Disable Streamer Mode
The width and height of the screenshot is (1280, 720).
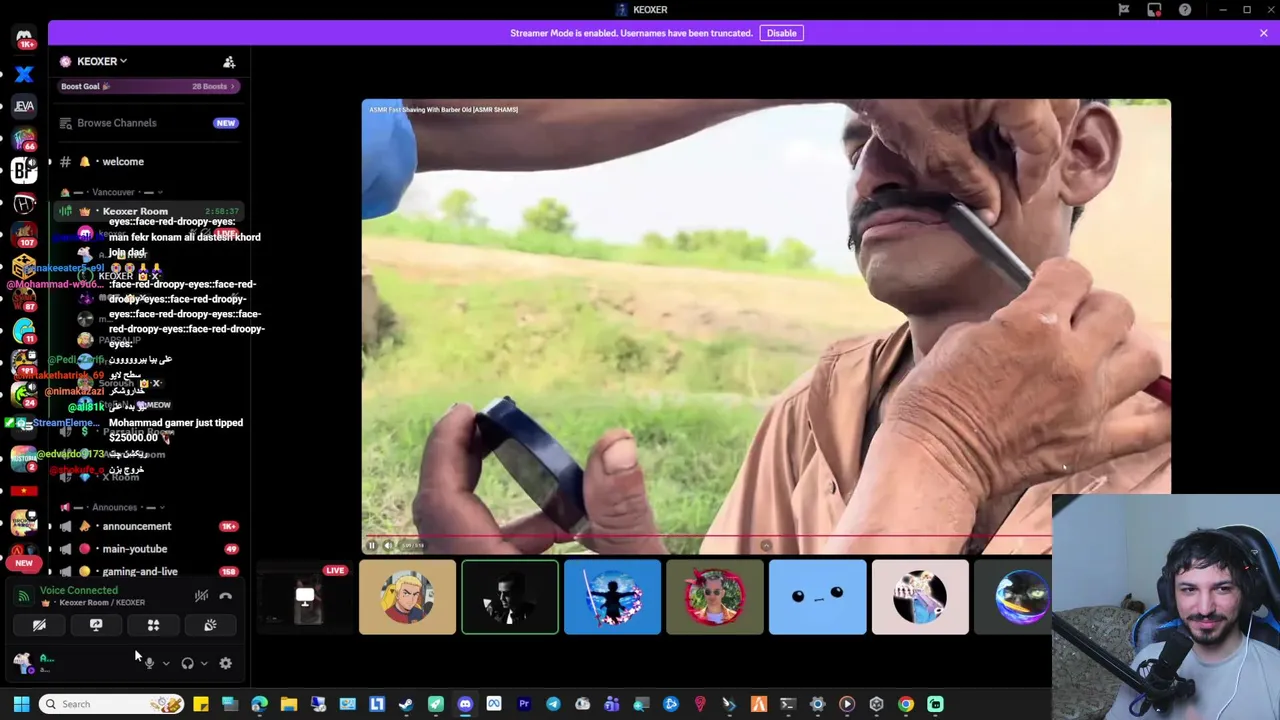pos(781,33)
